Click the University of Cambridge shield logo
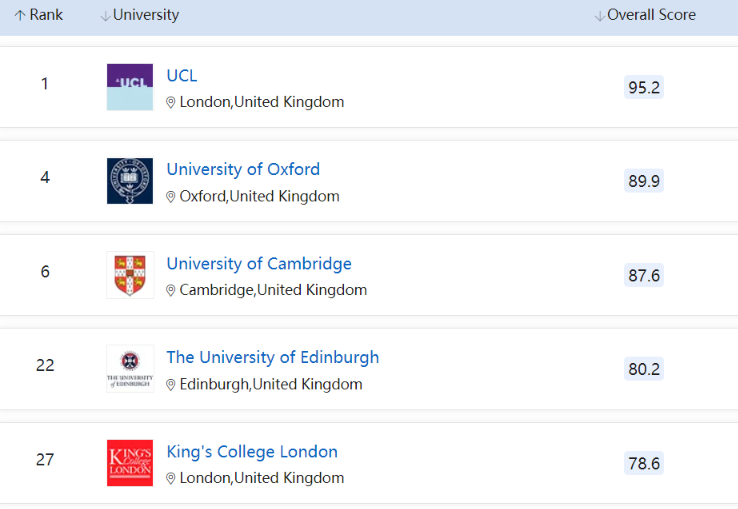 pyautogui.click(x=130, y=275)
